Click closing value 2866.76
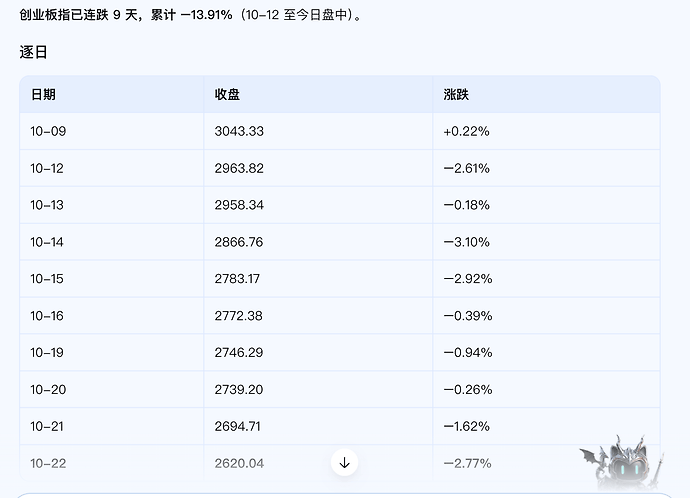Image resolution: width=690 pixels, height=498 pixels. [239, 242]
